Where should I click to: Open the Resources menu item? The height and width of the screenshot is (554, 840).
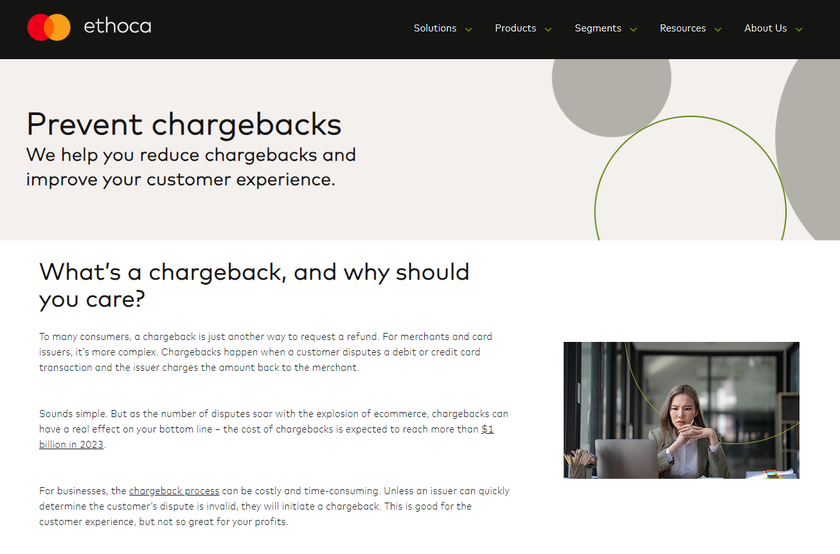tap(682, 28)
